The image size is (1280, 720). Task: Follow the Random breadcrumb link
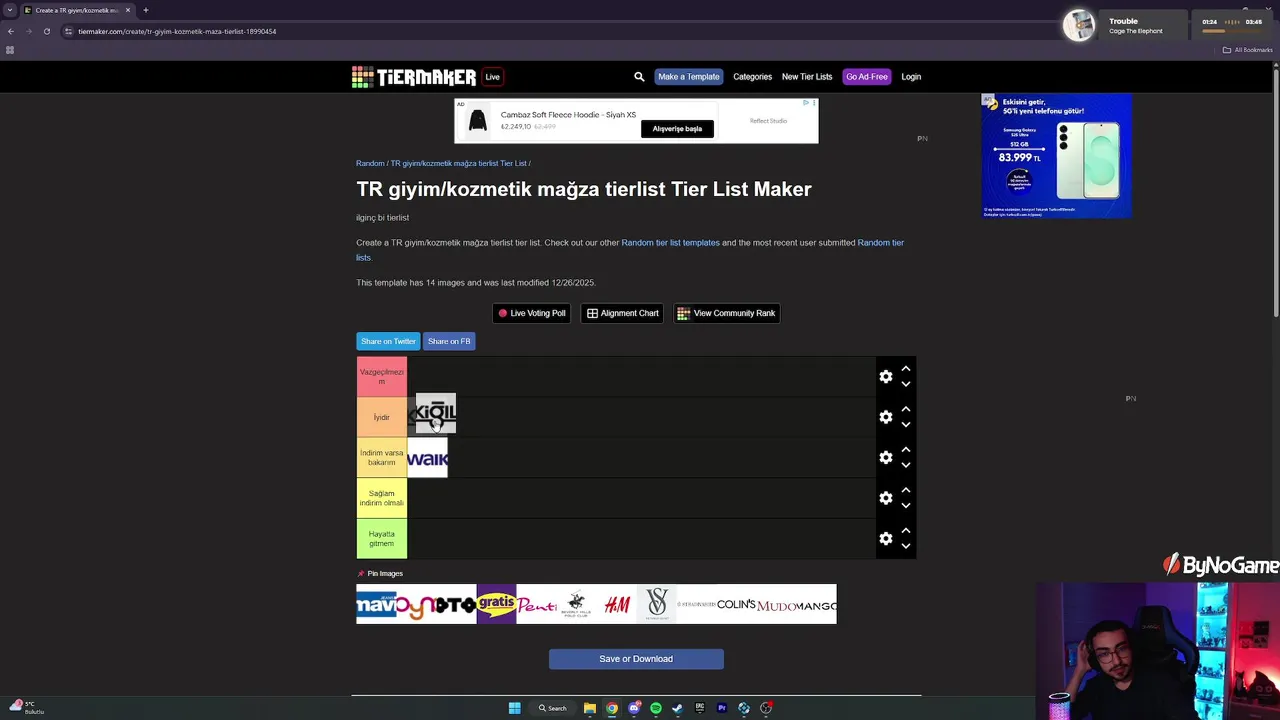370,163
